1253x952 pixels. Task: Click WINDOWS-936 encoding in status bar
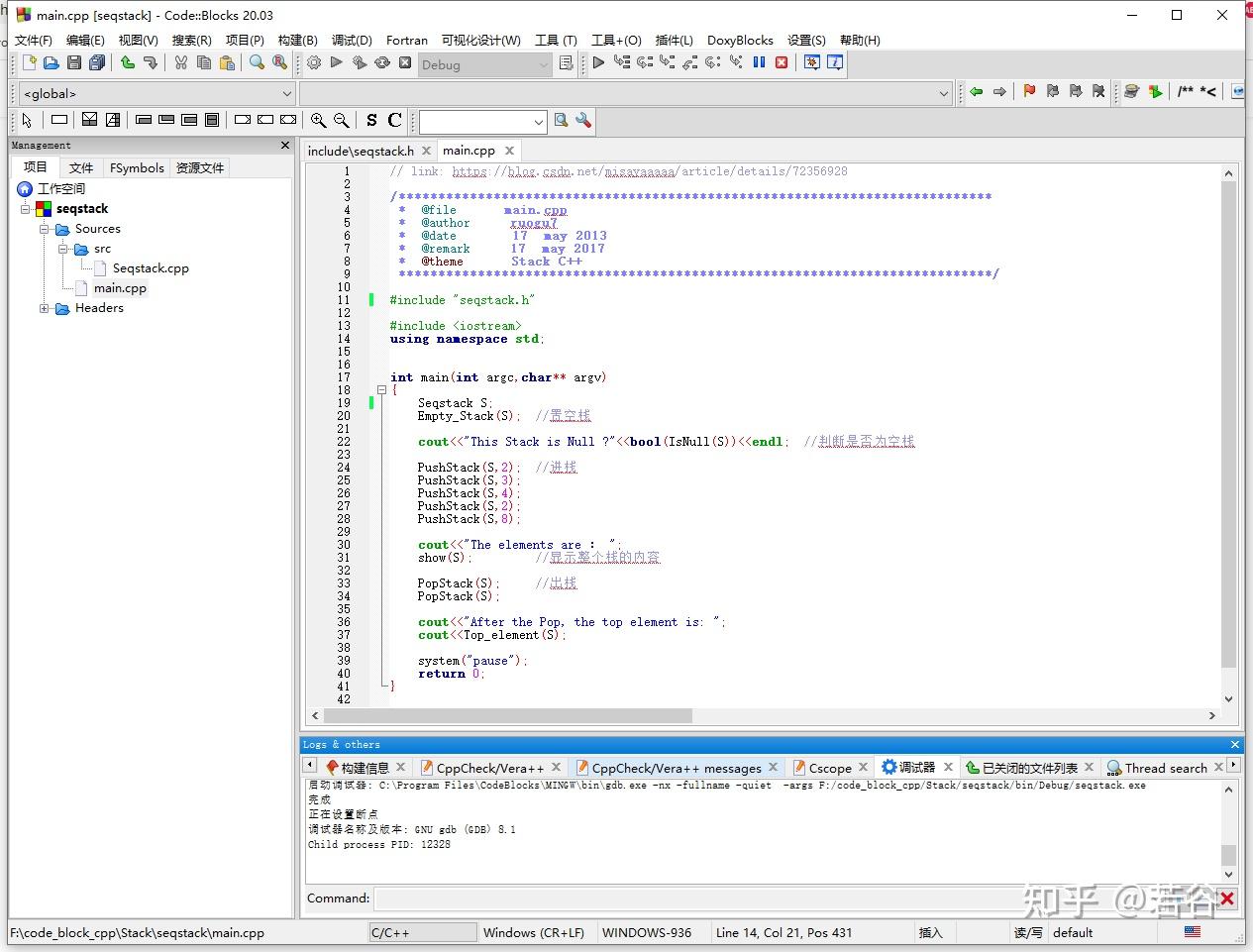[x=647, y=932]
